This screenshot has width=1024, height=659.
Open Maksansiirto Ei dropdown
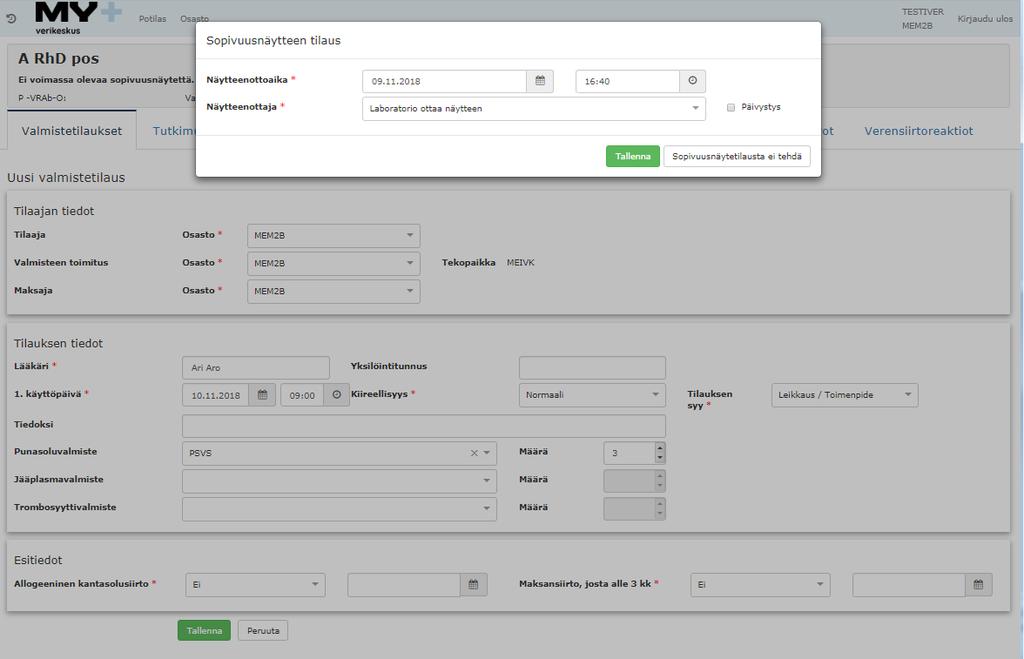(760, 585)
